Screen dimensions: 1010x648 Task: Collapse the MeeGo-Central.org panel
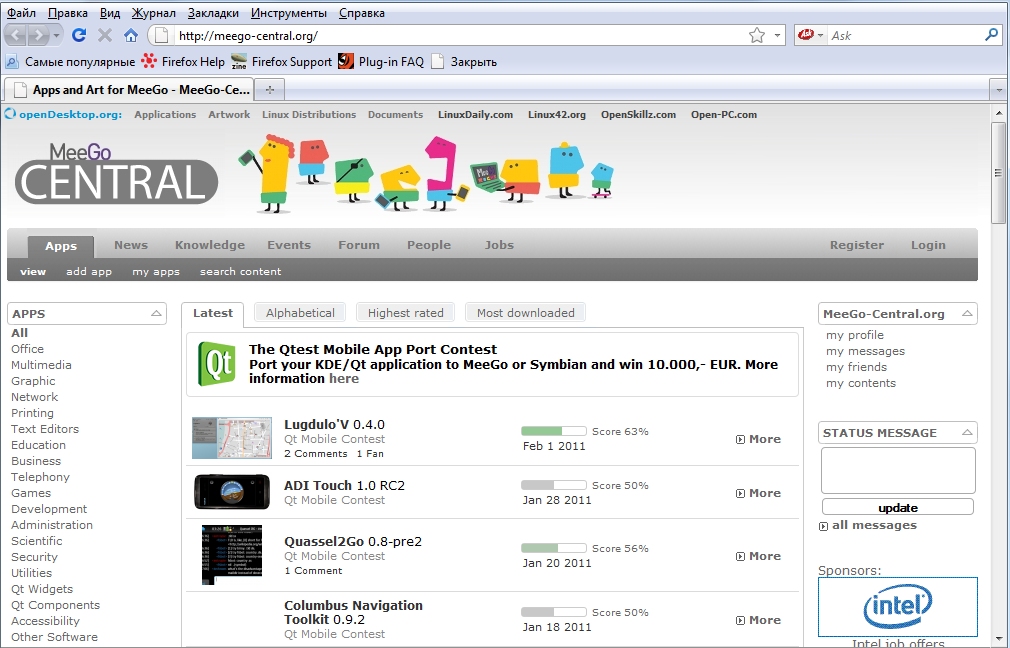(967, 314)
